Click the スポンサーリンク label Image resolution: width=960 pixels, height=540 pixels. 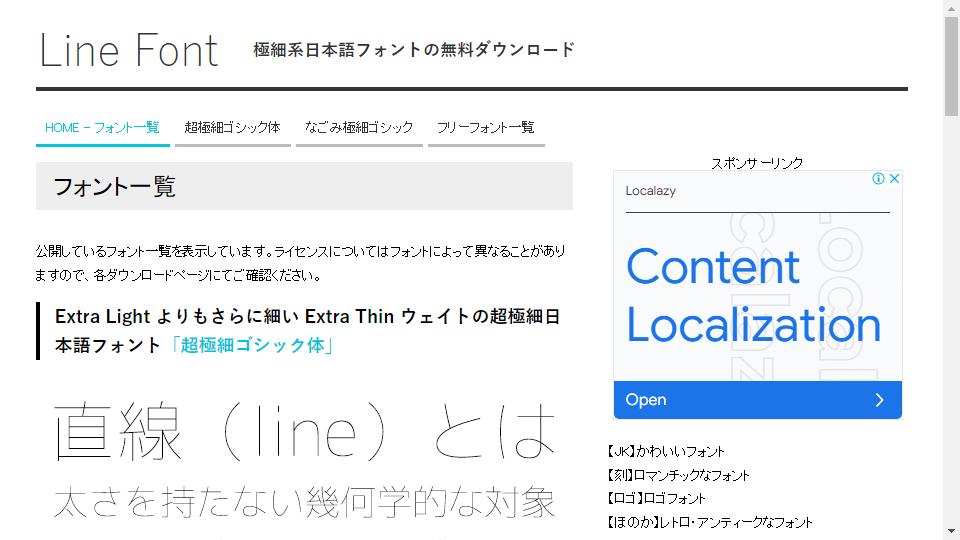pos(757,163)
